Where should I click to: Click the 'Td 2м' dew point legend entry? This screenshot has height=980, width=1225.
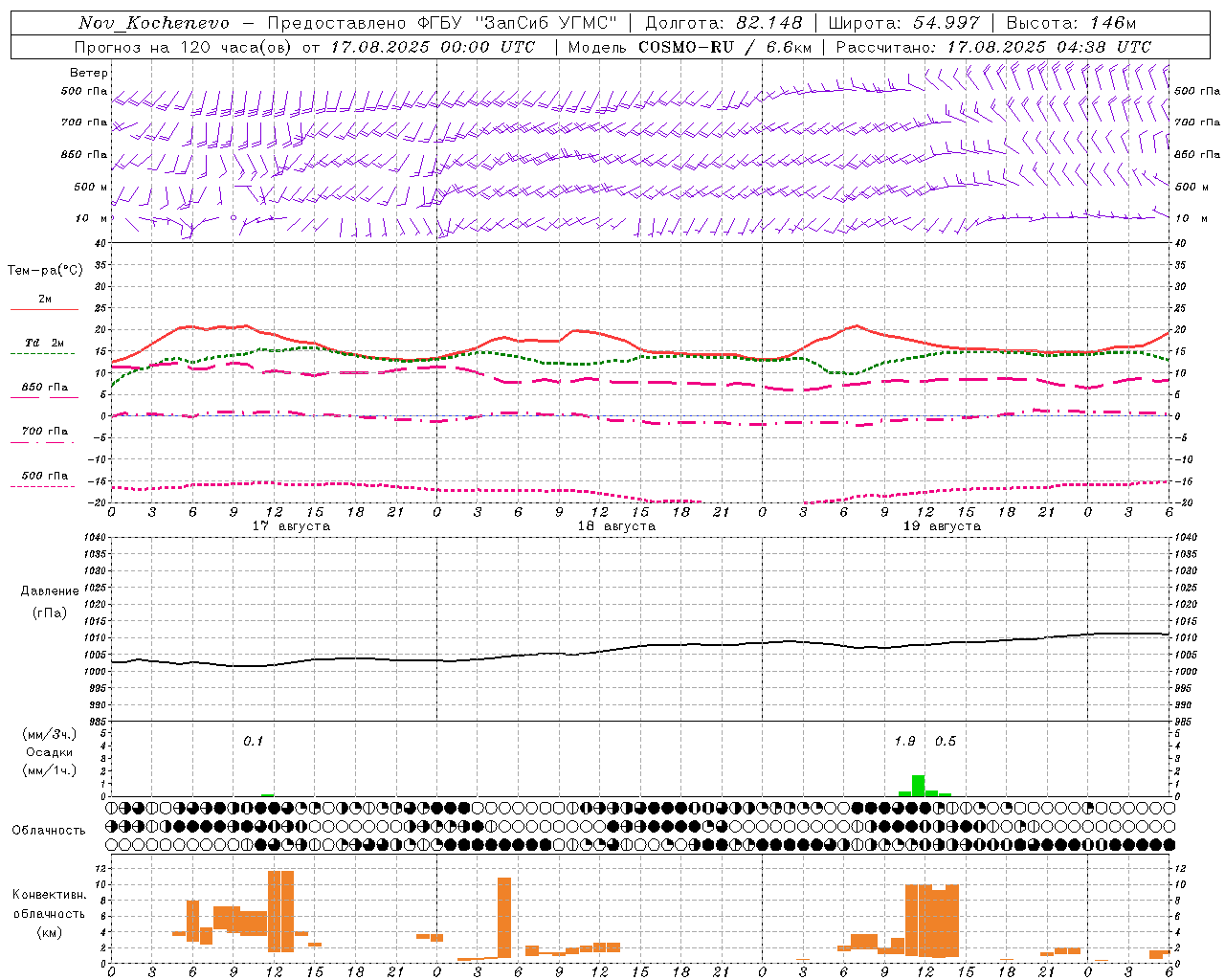pyautogui.click(x=44, y=343)
